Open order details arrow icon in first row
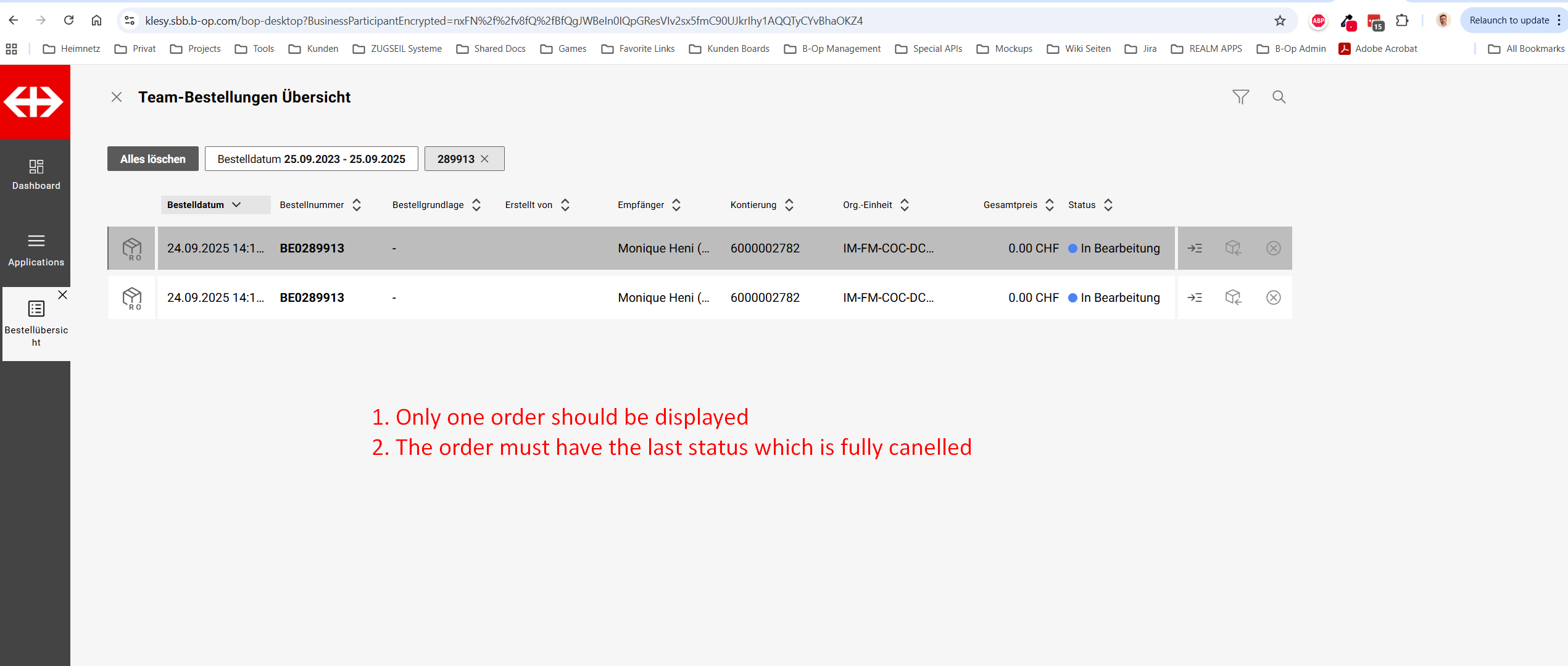Screen dimensions: 1568x666 click(x=1195, y=248)
